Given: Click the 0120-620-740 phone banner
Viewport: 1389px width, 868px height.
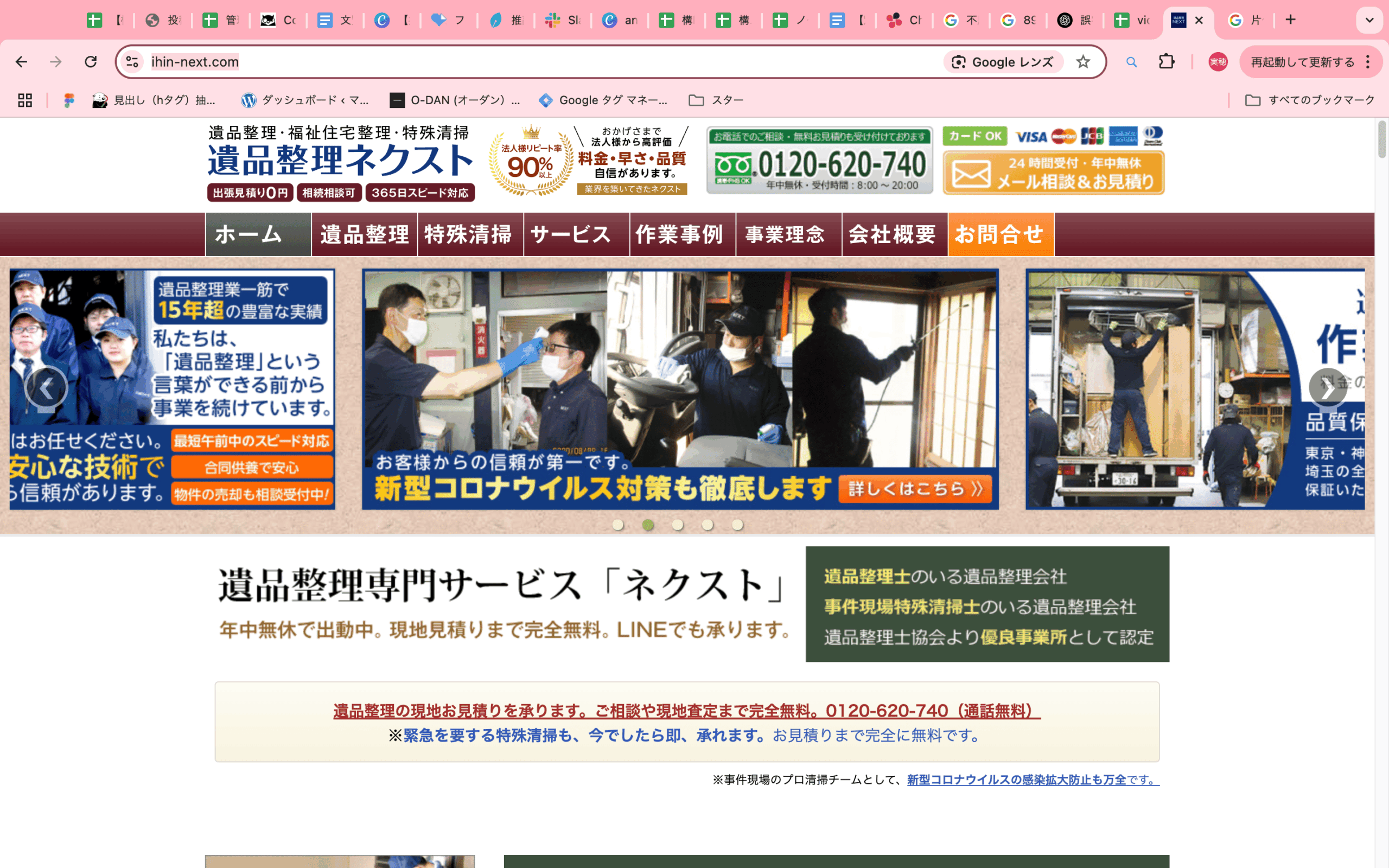Looking at the screenshot, I should (820, 160).
